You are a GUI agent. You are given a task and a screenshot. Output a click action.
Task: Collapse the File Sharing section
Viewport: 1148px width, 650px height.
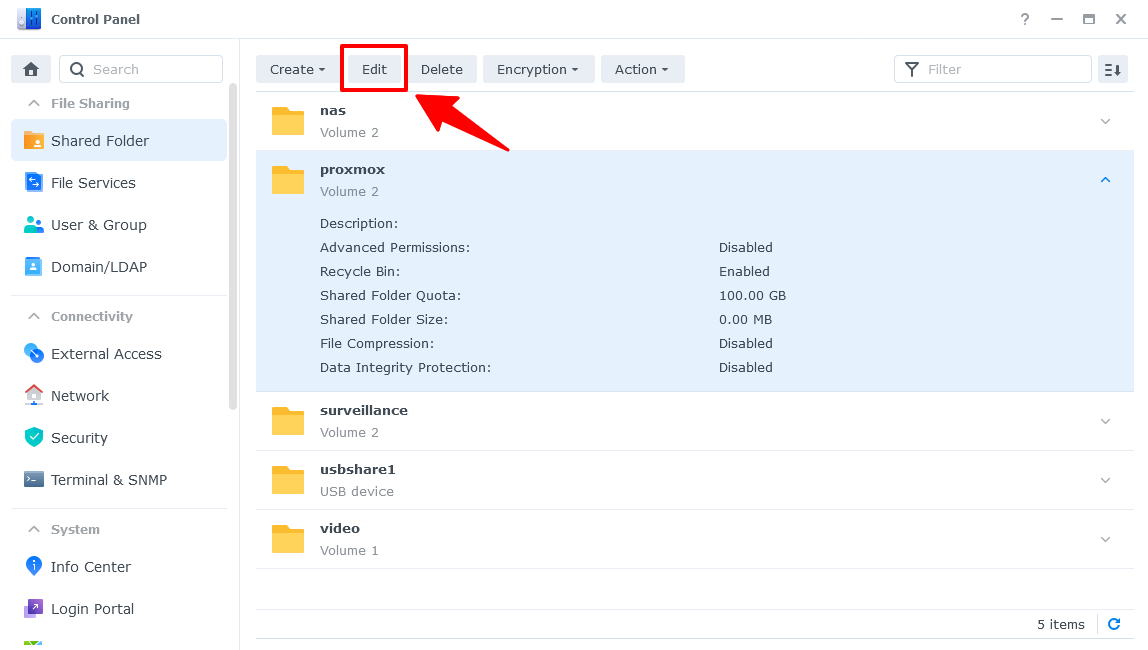(x=34, y=103)
